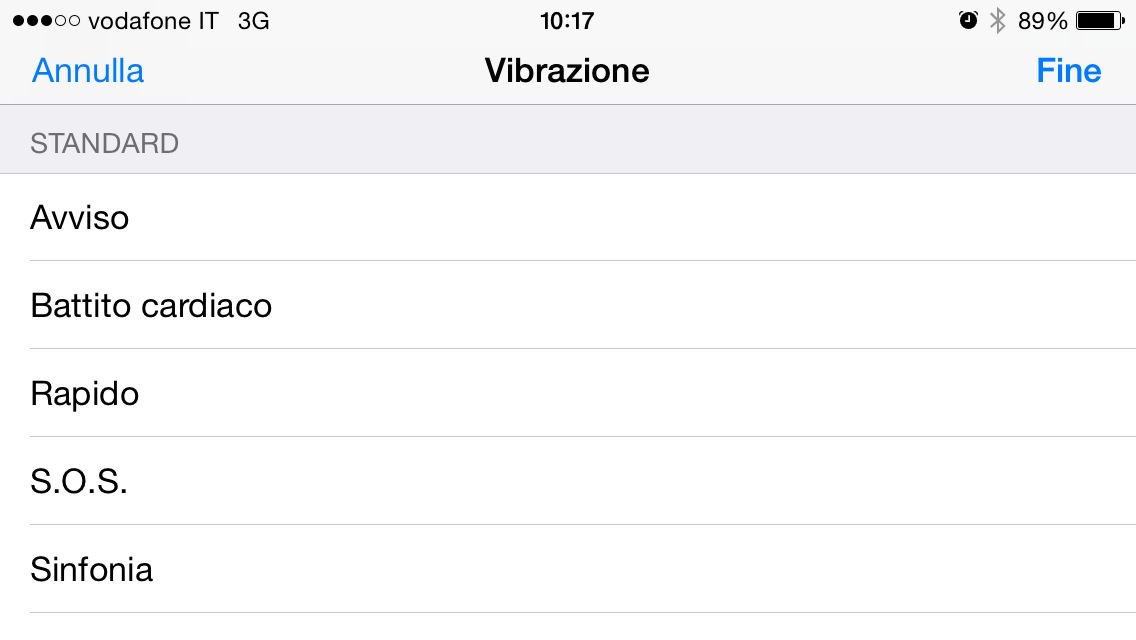
Task: Select the Avviso vibration pattern
Action: click(568, 218)
